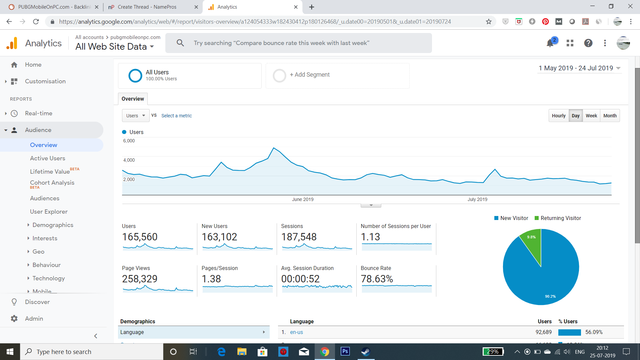Switch the chart to Day view

pyautogui.click(x=576, y=116)
